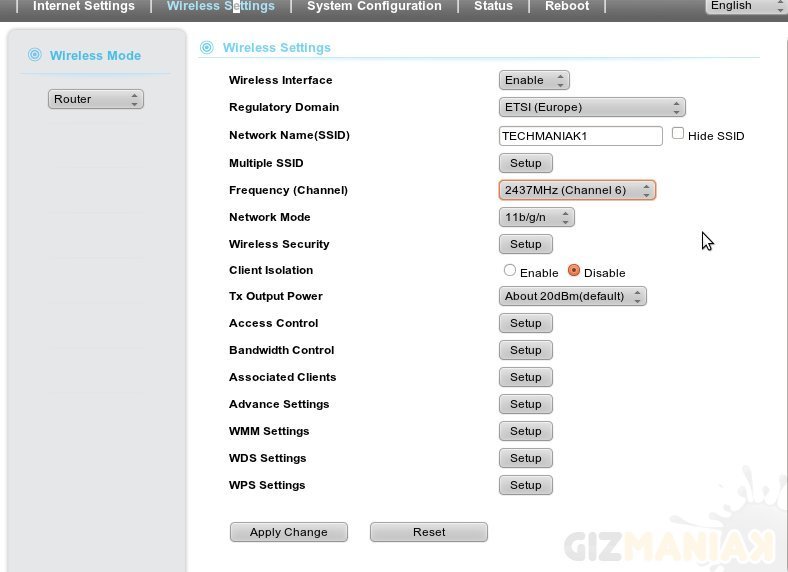The width and height of the screenshot is (788, 572).
Task: Click Setup next to WPS Settings
Action: click(x=525, y=485)
